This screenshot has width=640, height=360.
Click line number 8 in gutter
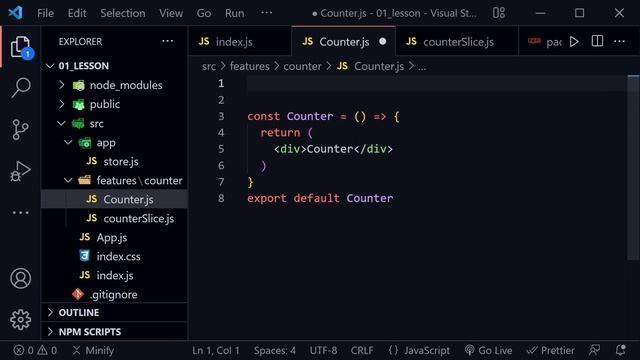coord(221,198)
